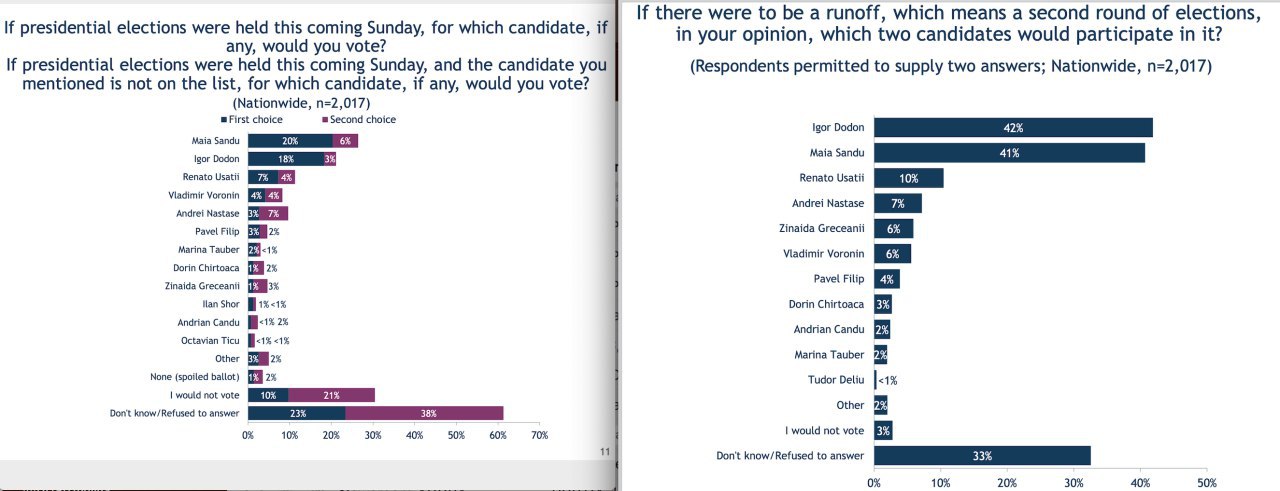The image size is (1280, 491).
Task: Click Maia Sandu's 20% first choice bar
Action: [x=290, y=141]
